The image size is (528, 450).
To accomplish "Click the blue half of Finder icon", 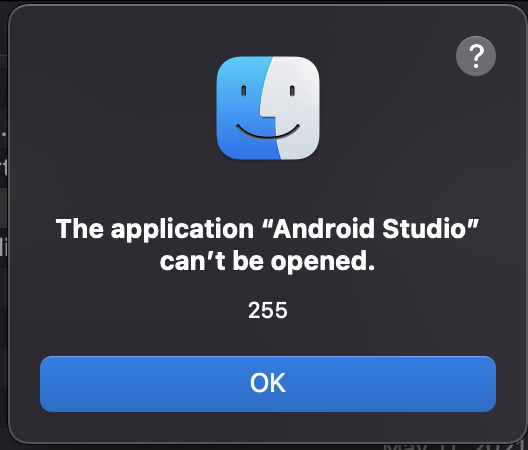I will pos(242,108).
